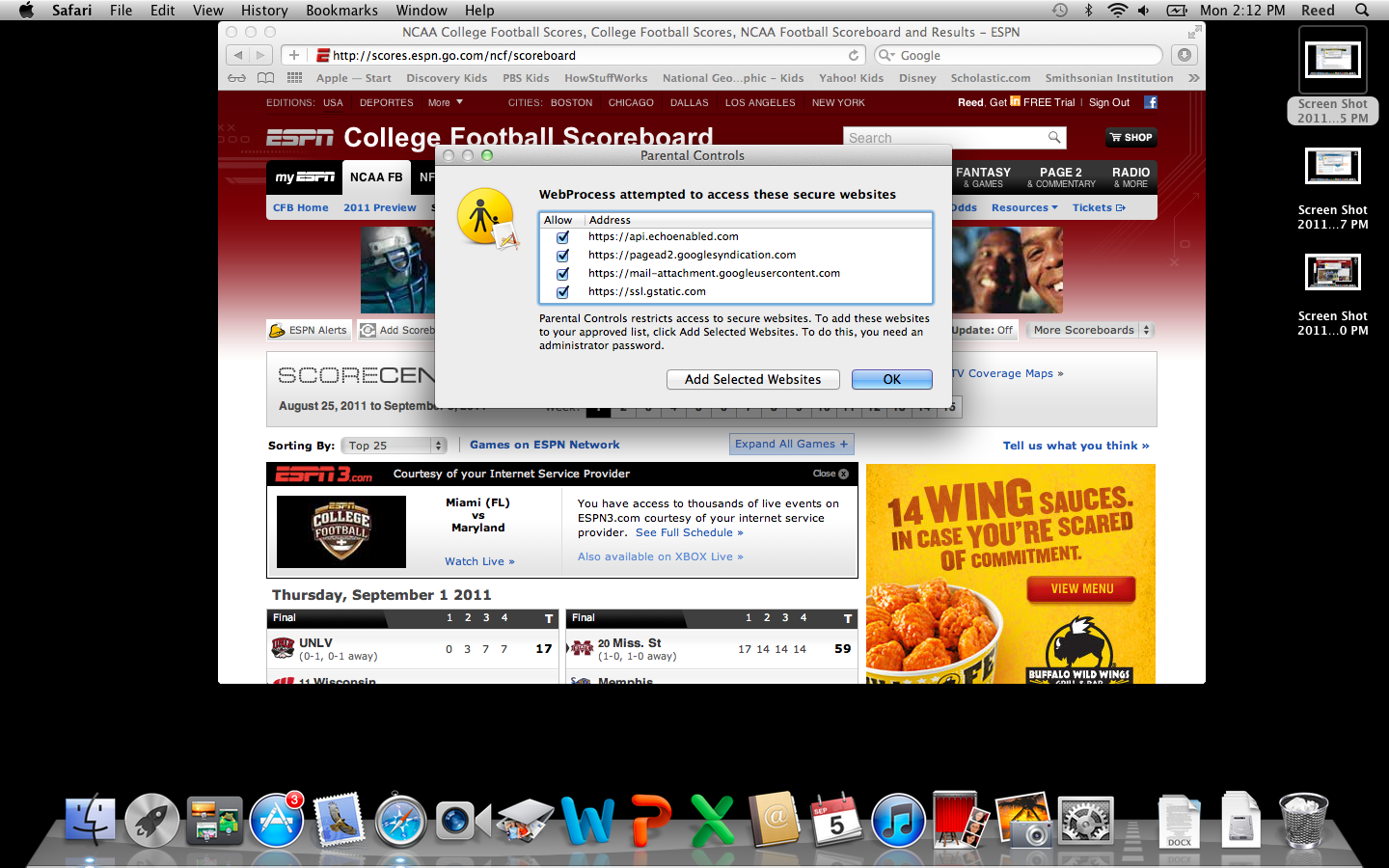Image resolution: width=1389 pixels, height=868 pixels.
Task: Open the Mail stamp icon in dock
Action: tap(339, 821)
